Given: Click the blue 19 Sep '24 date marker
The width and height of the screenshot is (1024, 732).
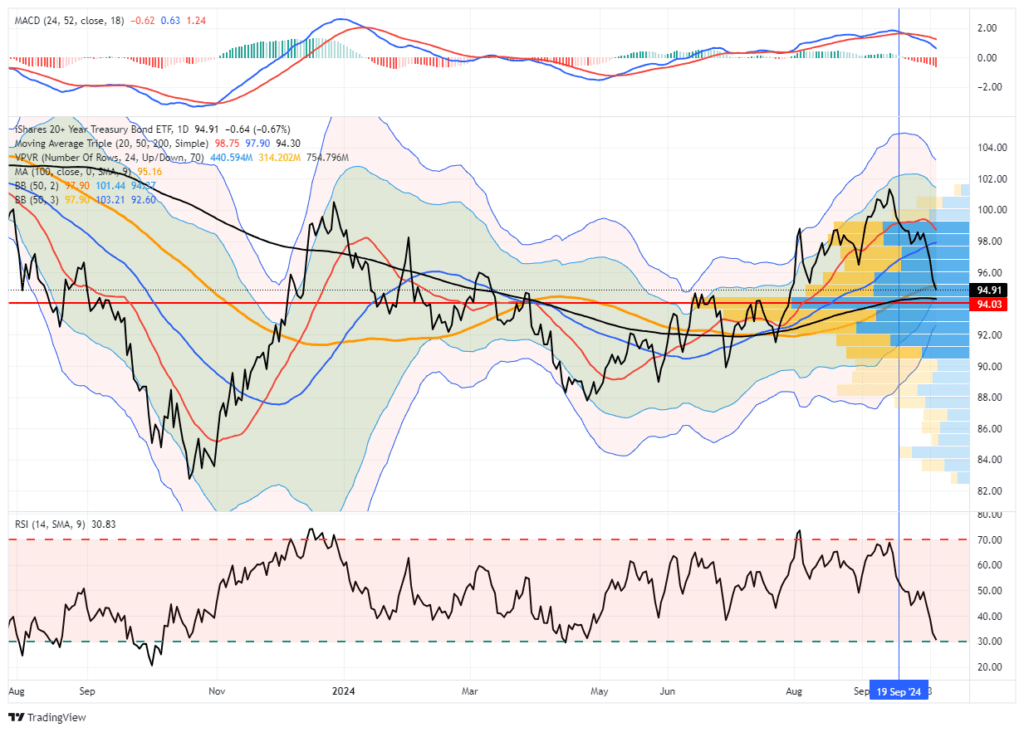Looking at the screenshot, I should coord(897,690).
